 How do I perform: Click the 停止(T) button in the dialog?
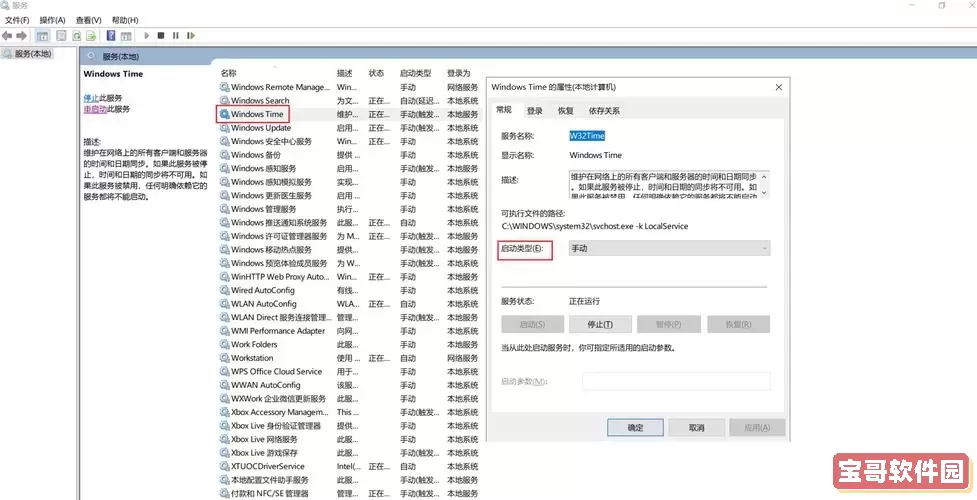601,324
